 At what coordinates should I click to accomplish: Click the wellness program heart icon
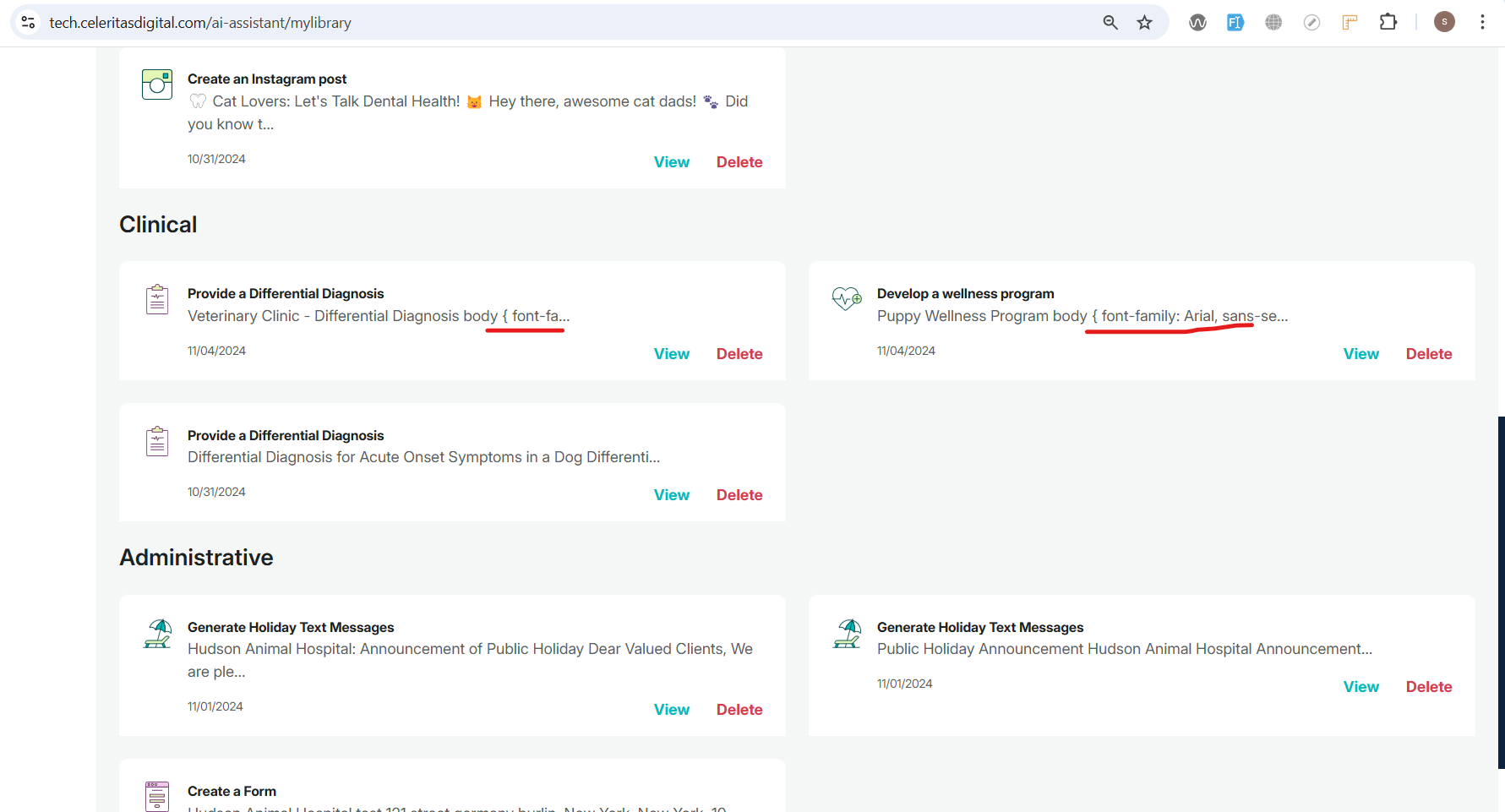click(847, 298)
